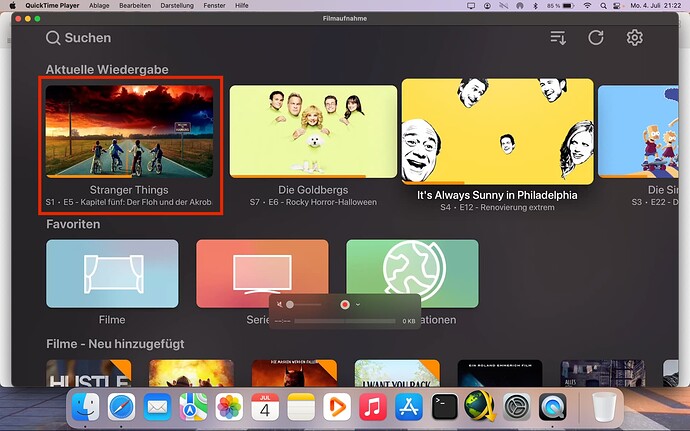Click the 'Favoriten' heading
690x431 pixels.
[x=73, y=224]
